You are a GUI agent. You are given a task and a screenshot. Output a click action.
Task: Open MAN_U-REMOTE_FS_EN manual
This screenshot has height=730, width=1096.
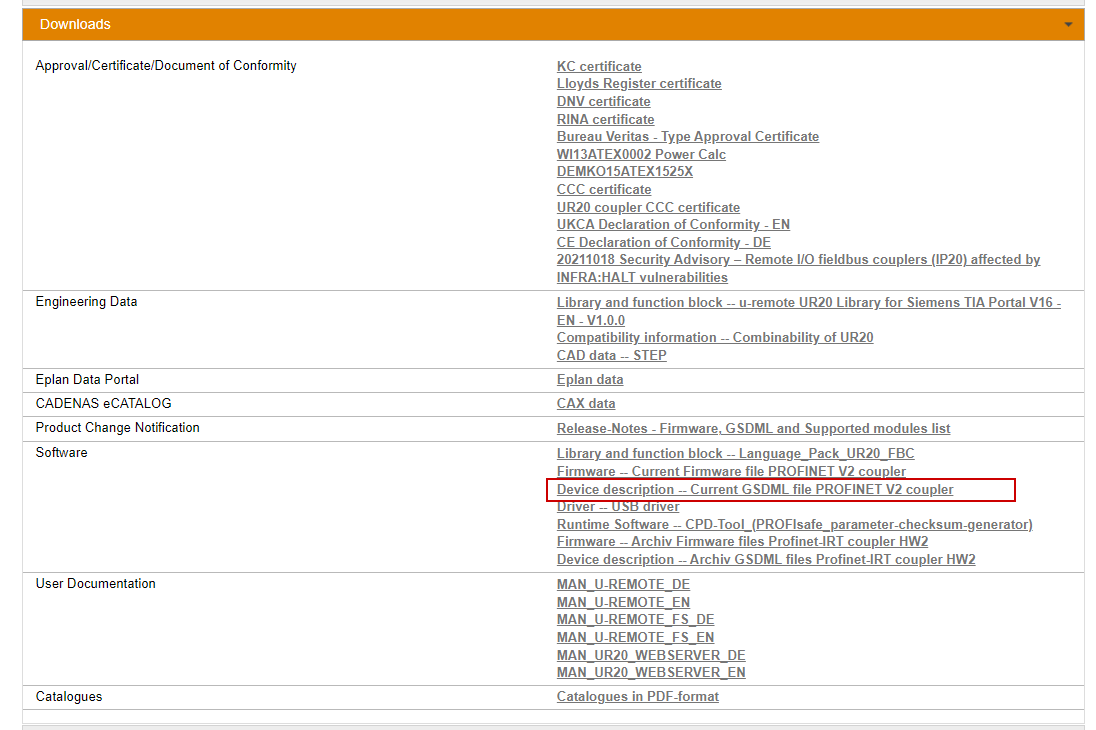[x=635, y=638]
